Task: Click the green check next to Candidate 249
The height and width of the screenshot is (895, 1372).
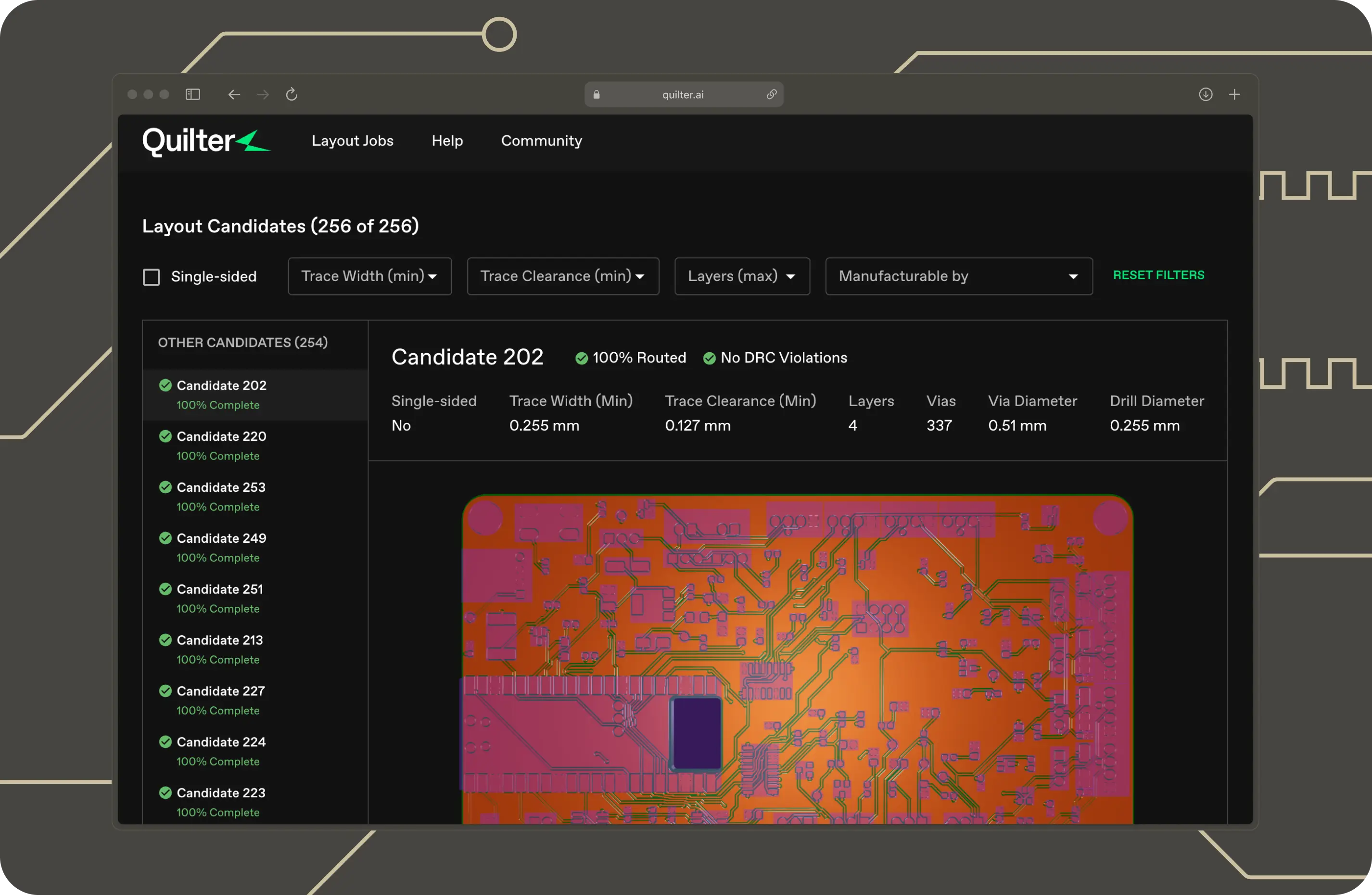Action: pos(165,538)
